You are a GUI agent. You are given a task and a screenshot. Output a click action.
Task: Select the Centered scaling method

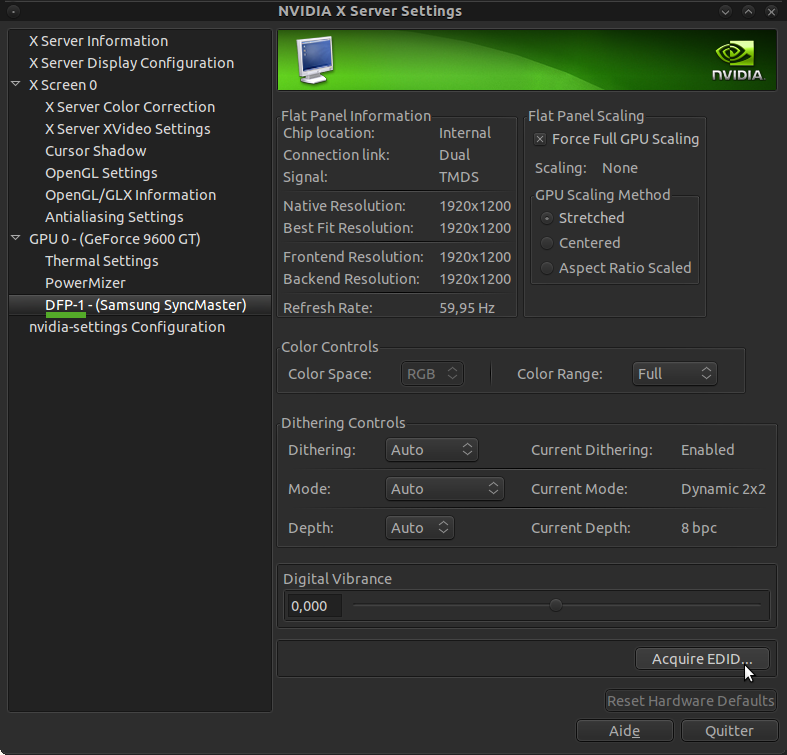click(x=547, y=243)
